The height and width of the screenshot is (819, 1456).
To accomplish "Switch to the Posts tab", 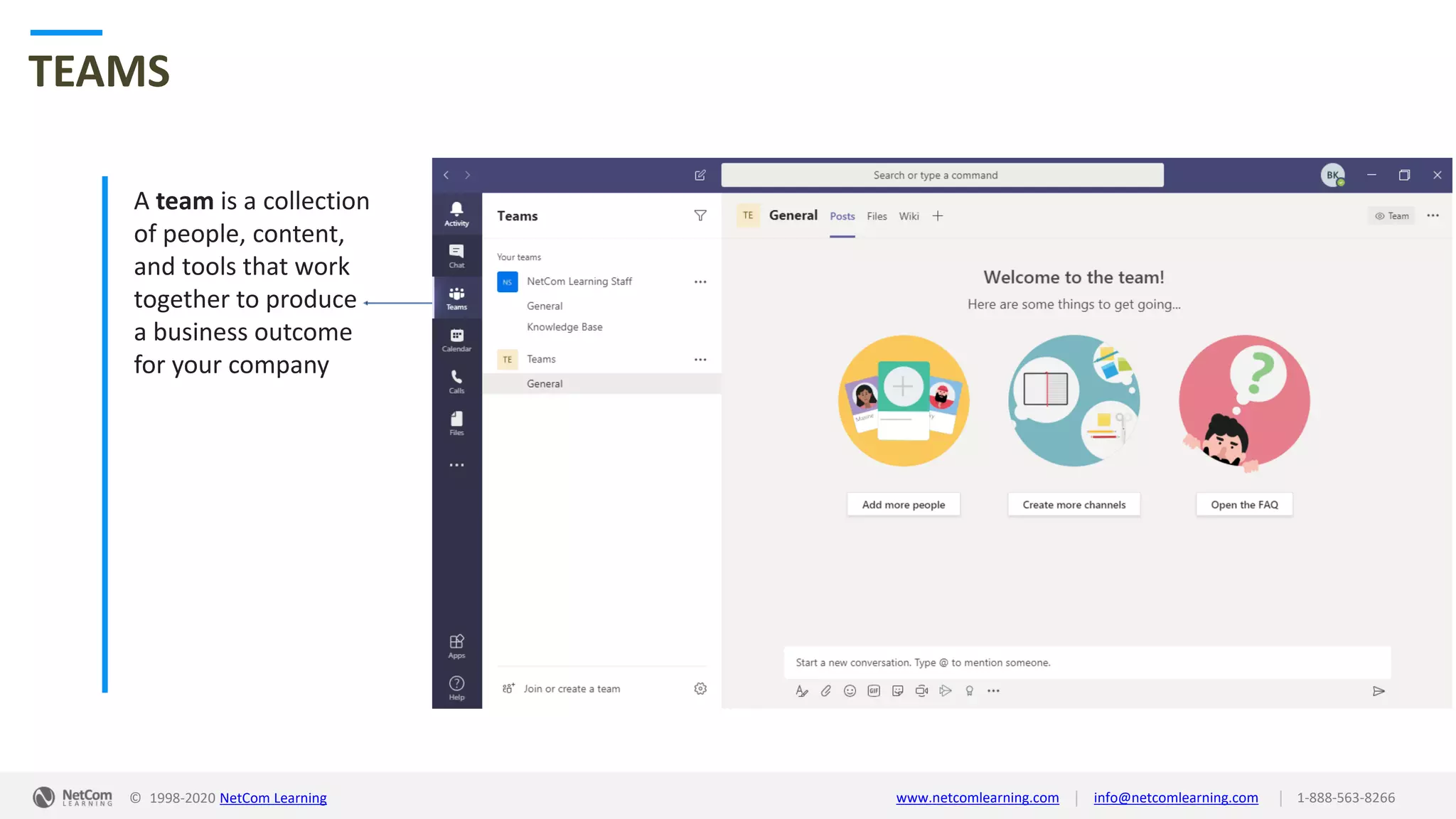I will 842,216.
